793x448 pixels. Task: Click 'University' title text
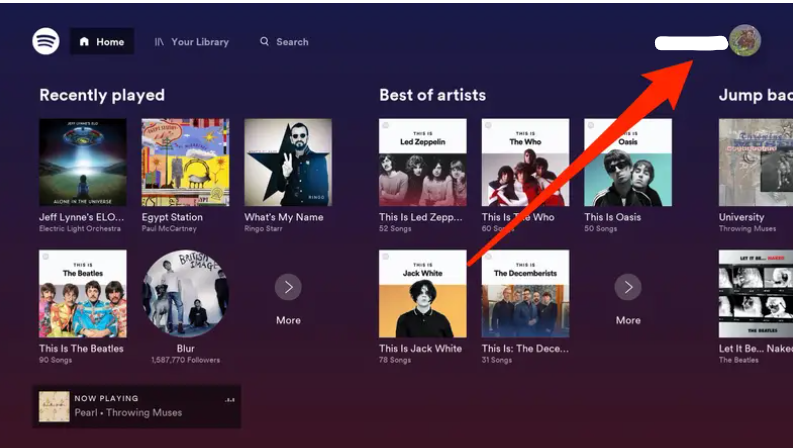pos(741,217)
